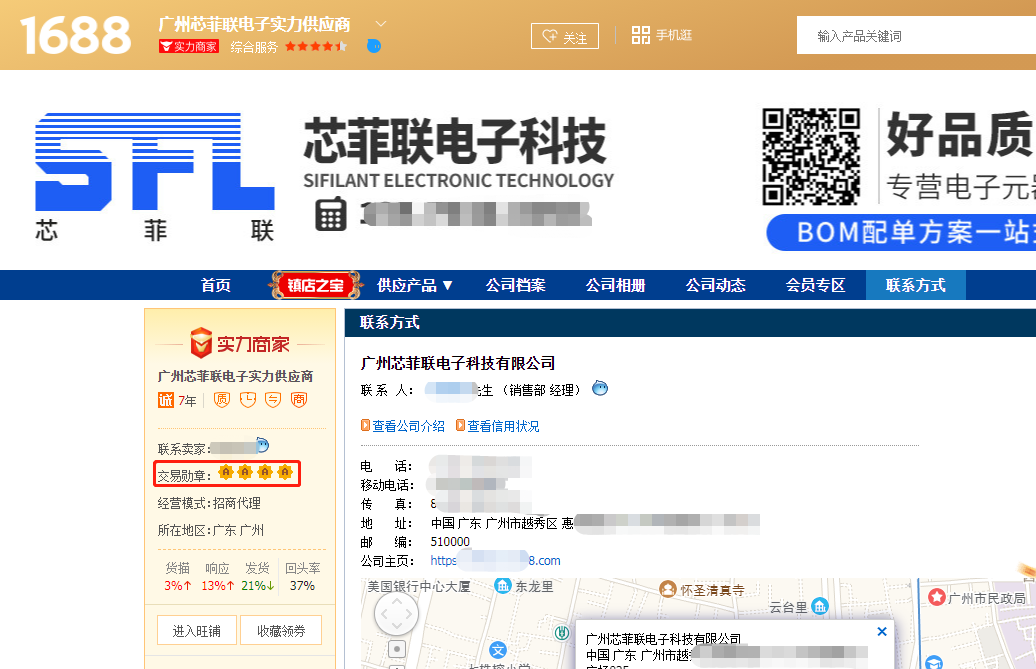Open the 镇店之宝 badge tab

click(x=315, y=285)
